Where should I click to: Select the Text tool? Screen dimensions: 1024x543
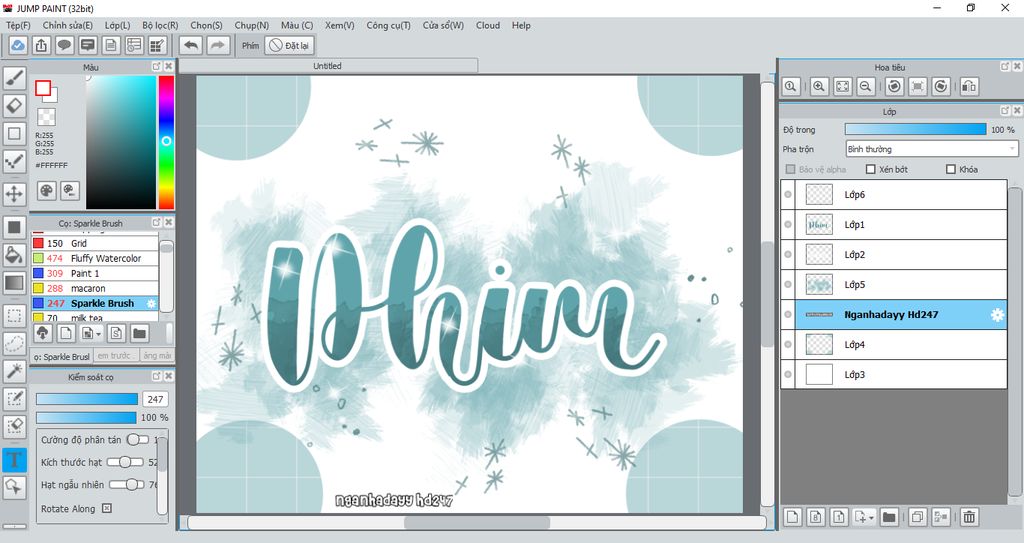[x=14, y=460]
